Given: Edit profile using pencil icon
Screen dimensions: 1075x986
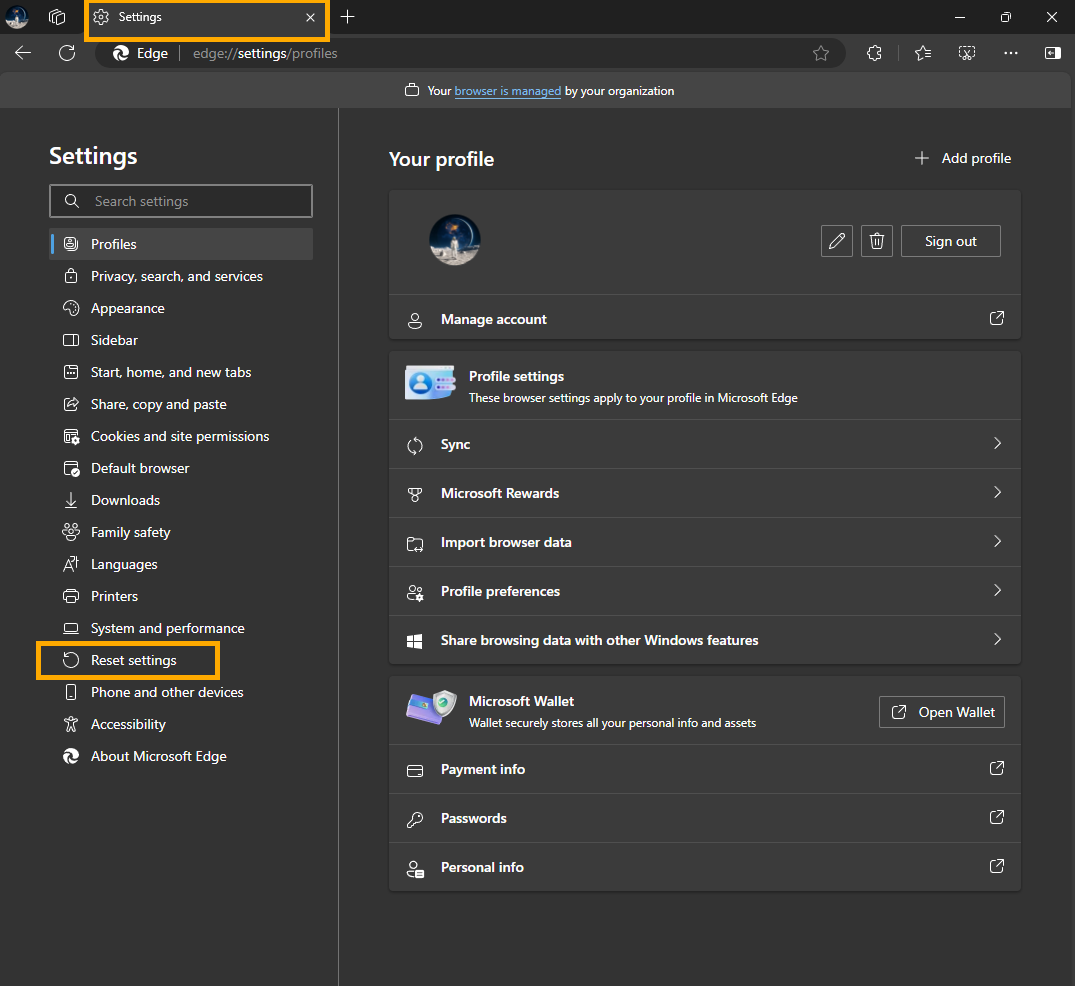Looking at the screenshot, I should coord(836,241).
